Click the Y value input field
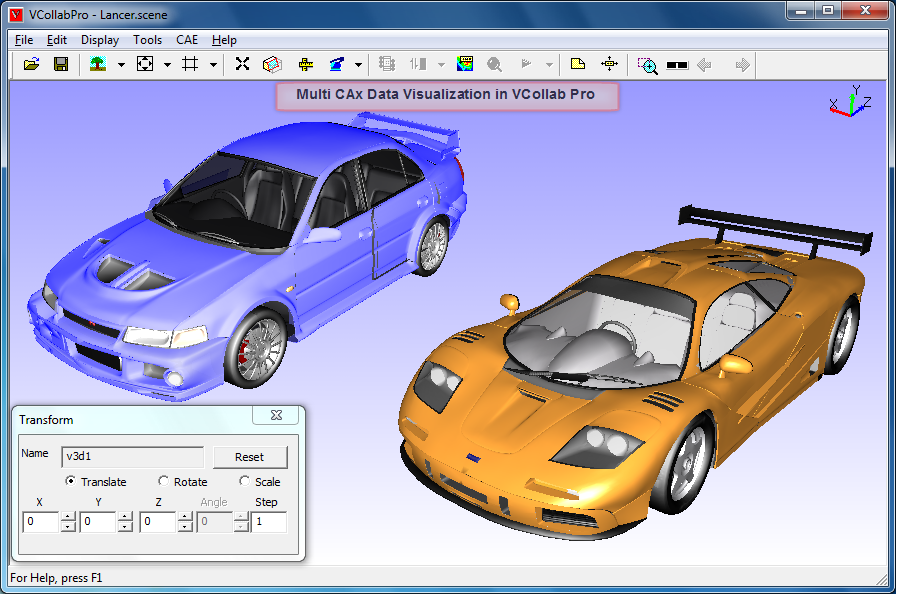Image resolution: width=900 pixels, height=600 pixels. (x=98, y=522)
